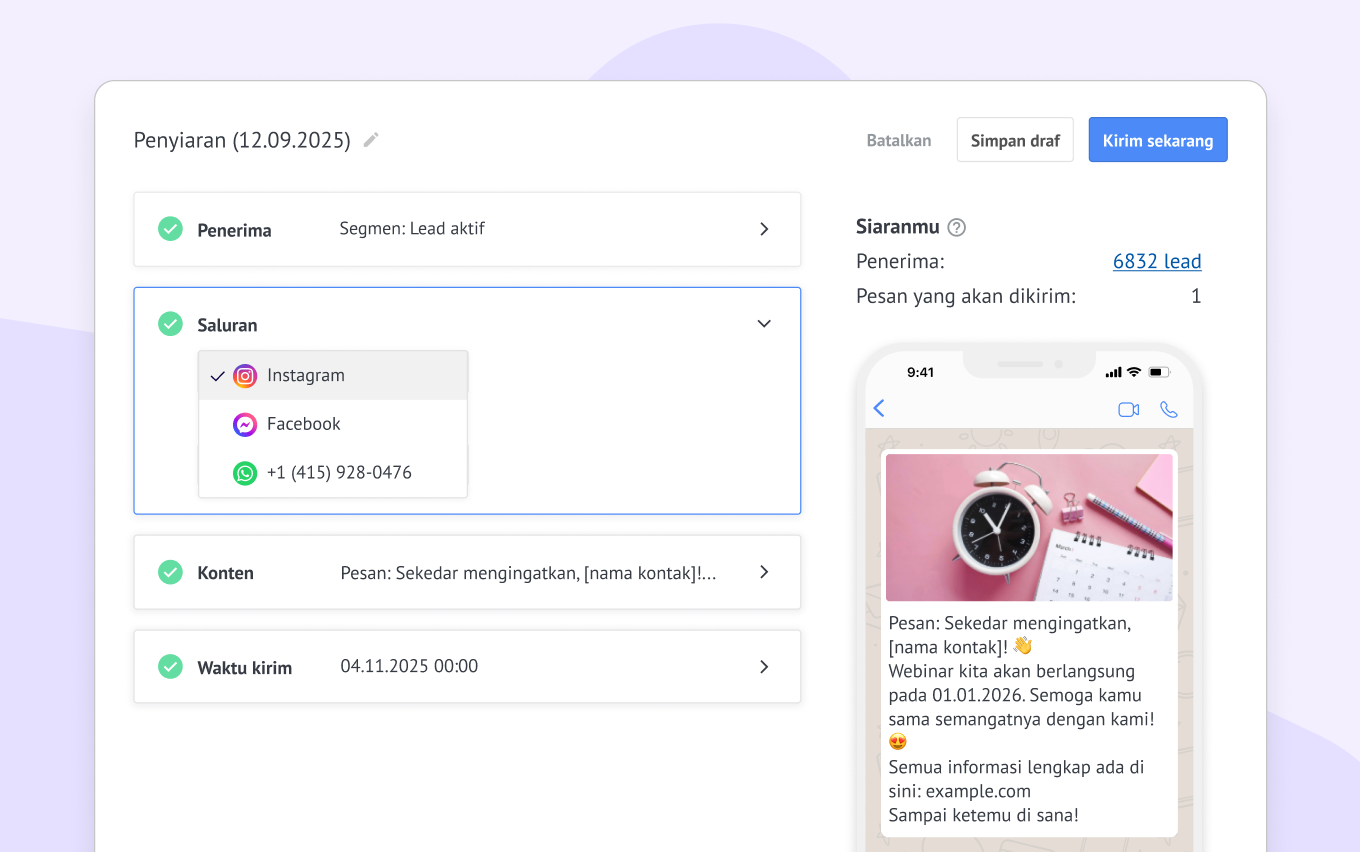
Task: Open the 6832 lead recipients link
Action: point(1156,261)
